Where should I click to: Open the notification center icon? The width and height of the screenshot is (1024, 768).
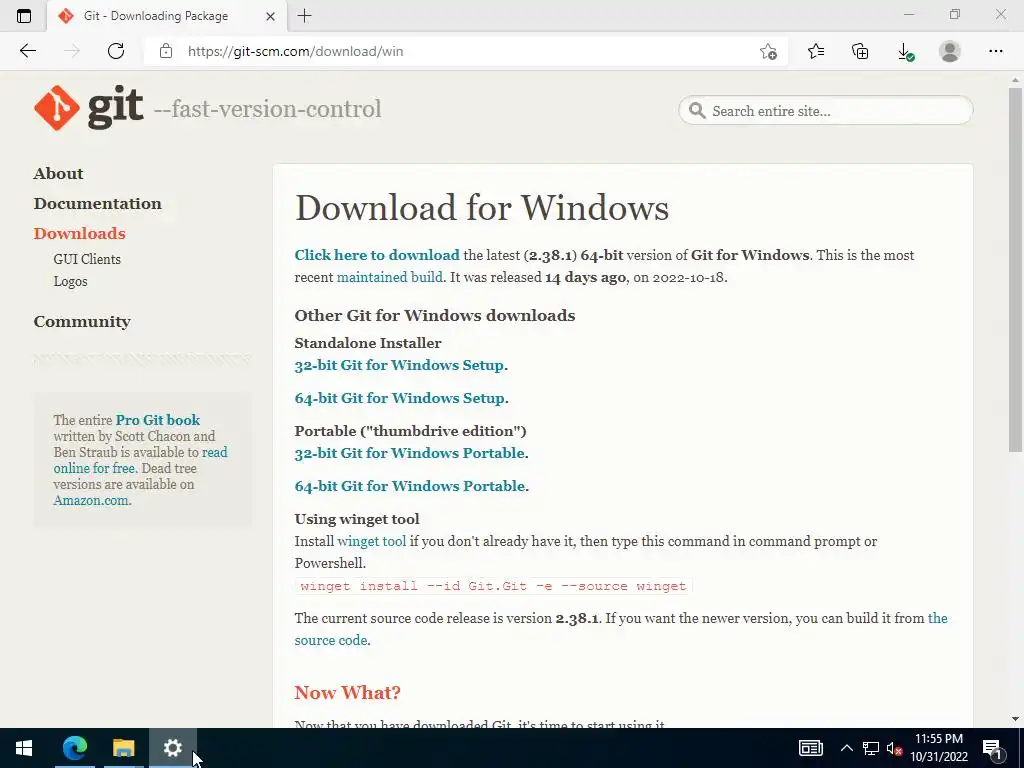click(x=992, y=748)
